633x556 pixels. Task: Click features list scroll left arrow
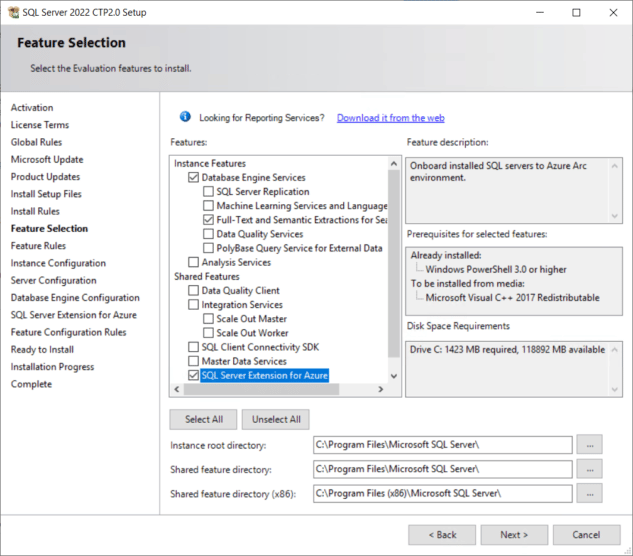point(177,389)
